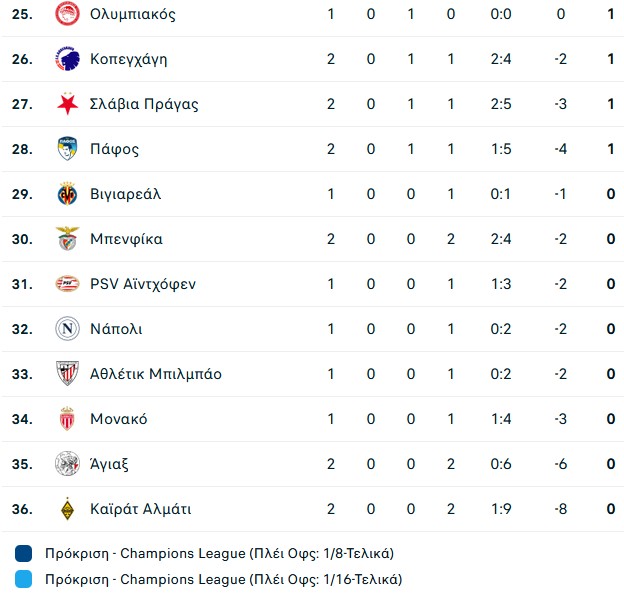The height and width of the screenshot is (601, 624).
Task: Click the light blue 1/16-Τελικά legend swatch
Action: tap(24, 579)
